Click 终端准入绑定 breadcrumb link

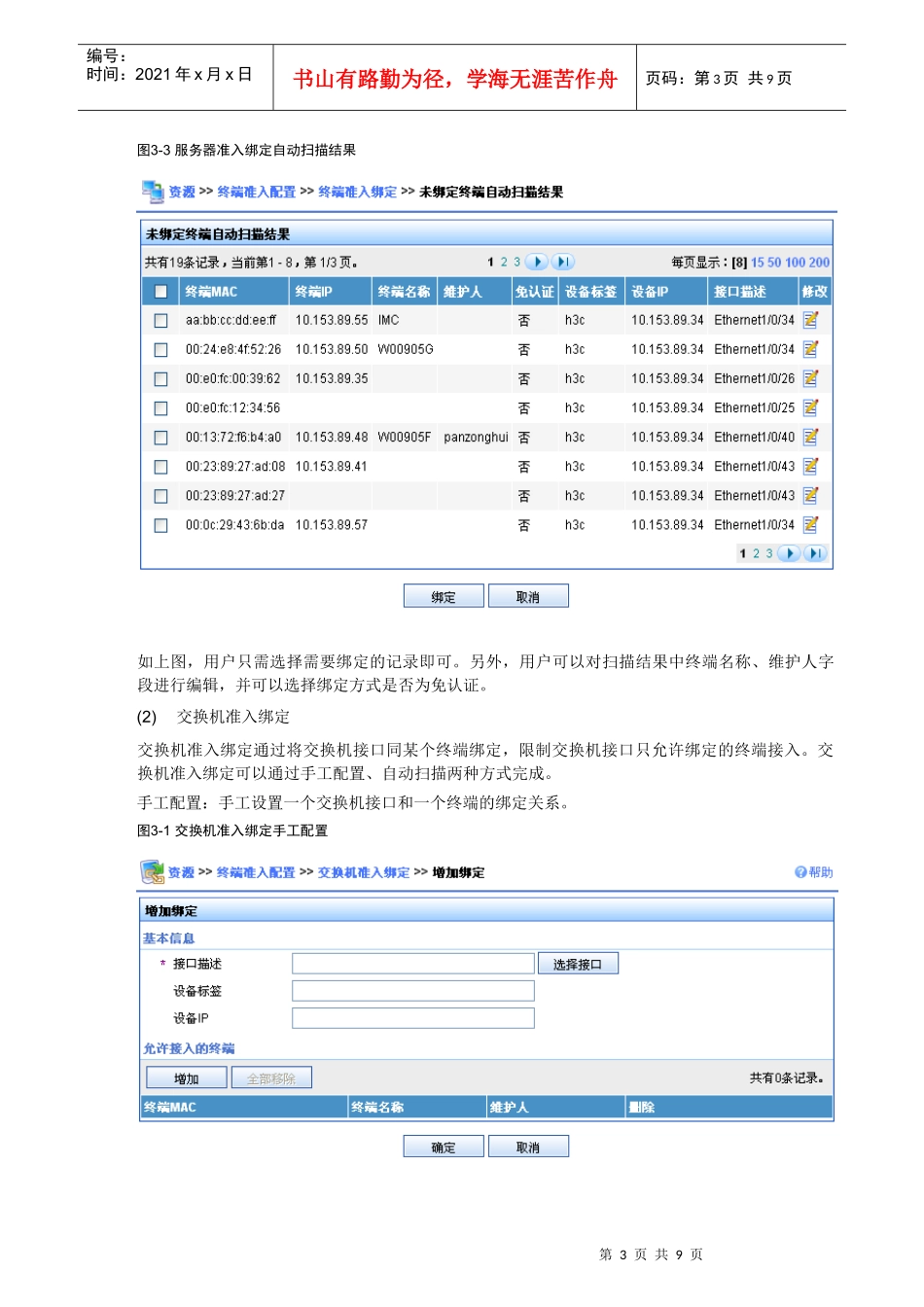click(358, 192)
